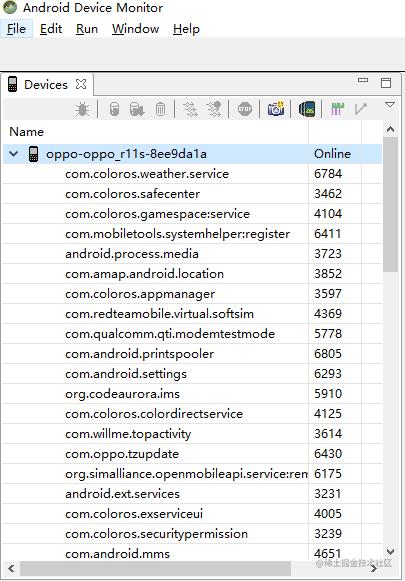This screenshot has height=581, width=405.
Task: Click the Online status cell
Action: point(332,154)
